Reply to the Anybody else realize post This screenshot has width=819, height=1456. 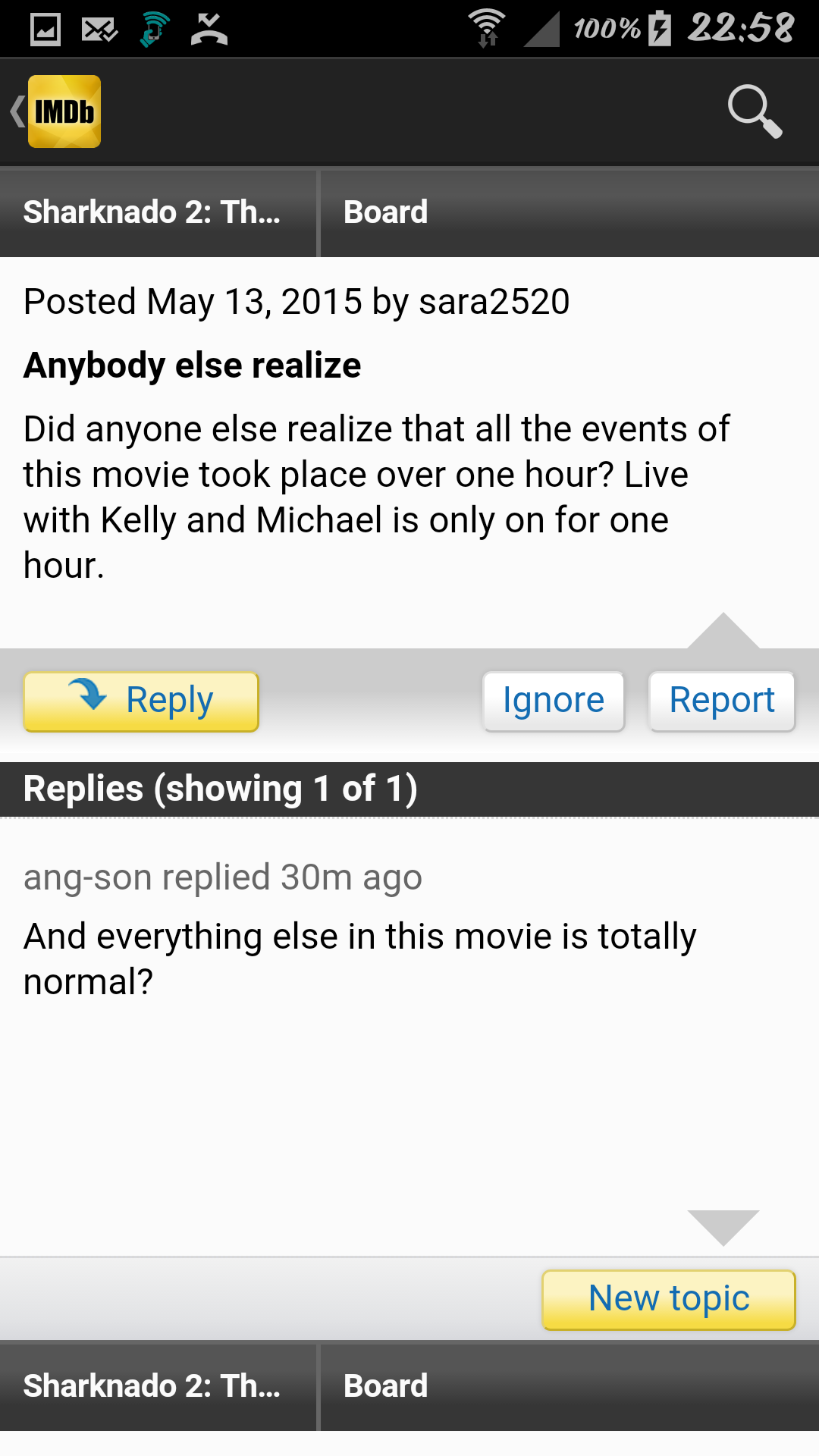(x=141, y=701)
